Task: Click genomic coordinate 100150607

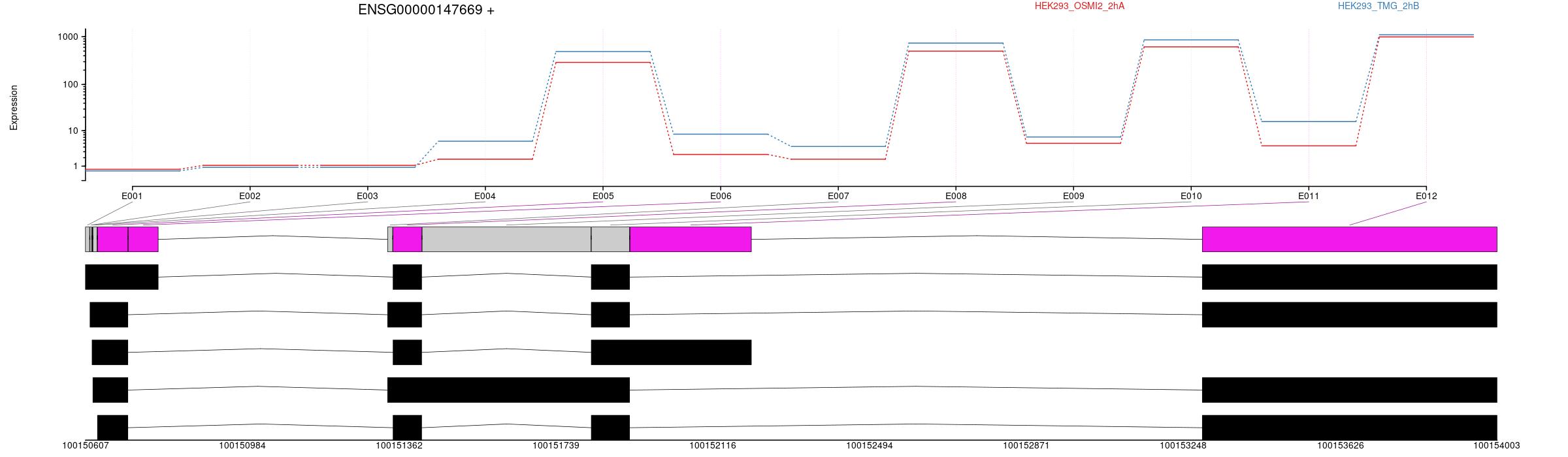Action: tap(86, 446)
